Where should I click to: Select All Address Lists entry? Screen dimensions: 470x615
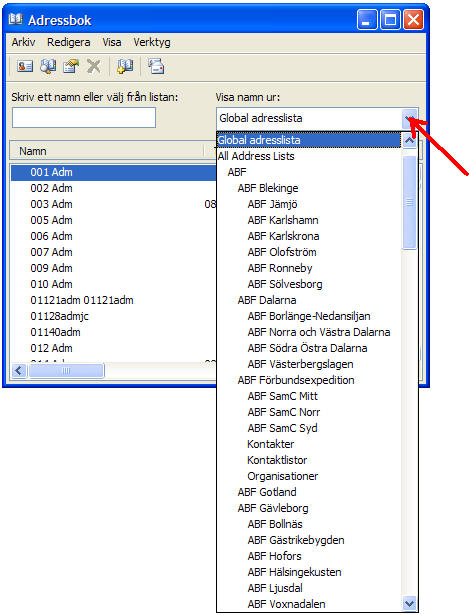point(309,156)
